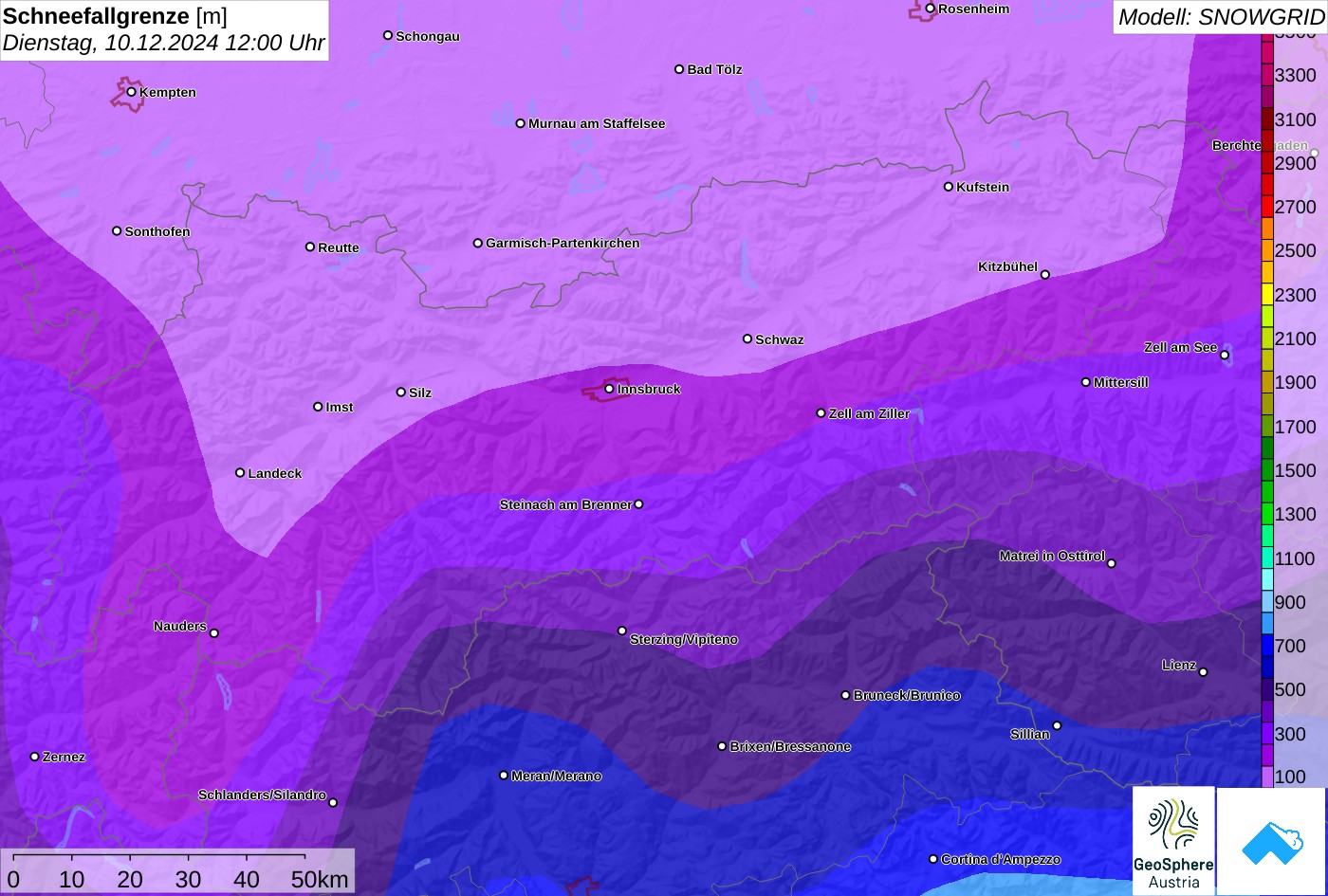The image size is (1328, 896).
Task: Click the Bruneck/Brunico label
Action: click(x=907, y=695)
